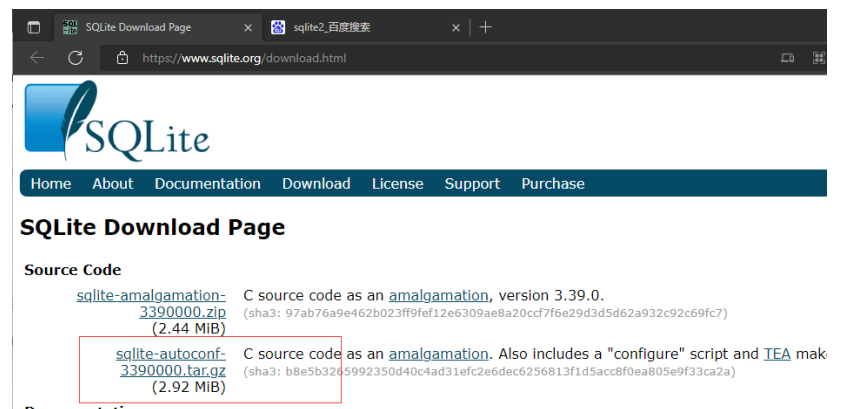Viewport: 843px width, 409px height.
Task: Click the Source Code section heading
Action: [73, 270]
